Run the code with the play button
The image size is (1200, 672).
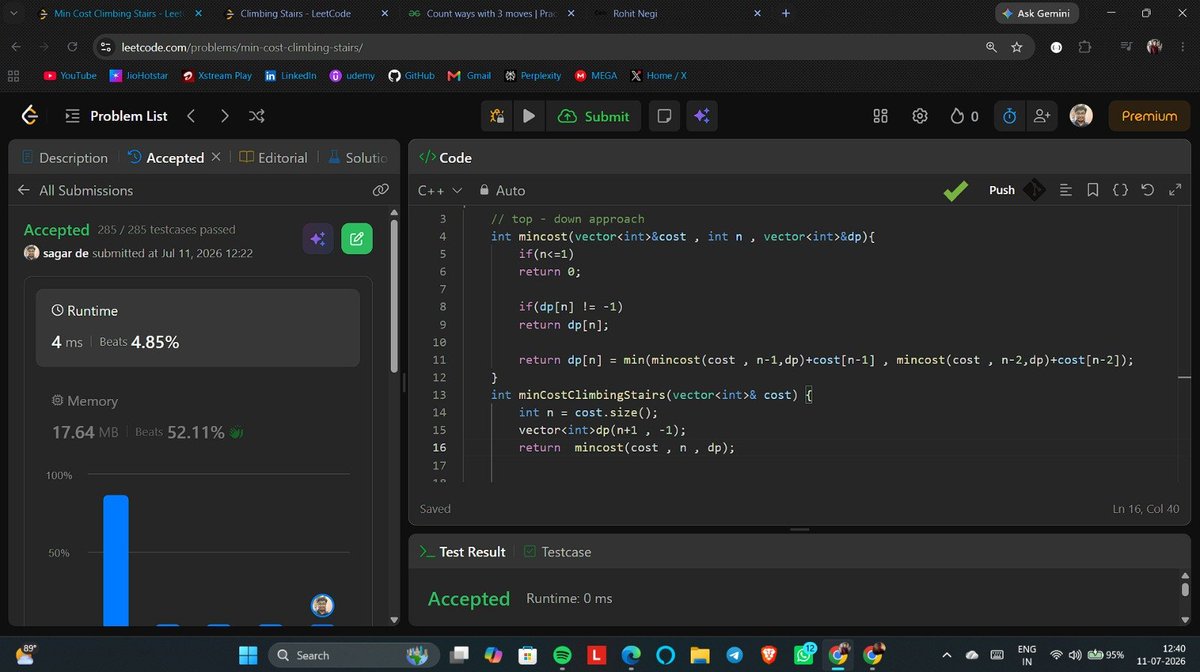click(529, 116)
